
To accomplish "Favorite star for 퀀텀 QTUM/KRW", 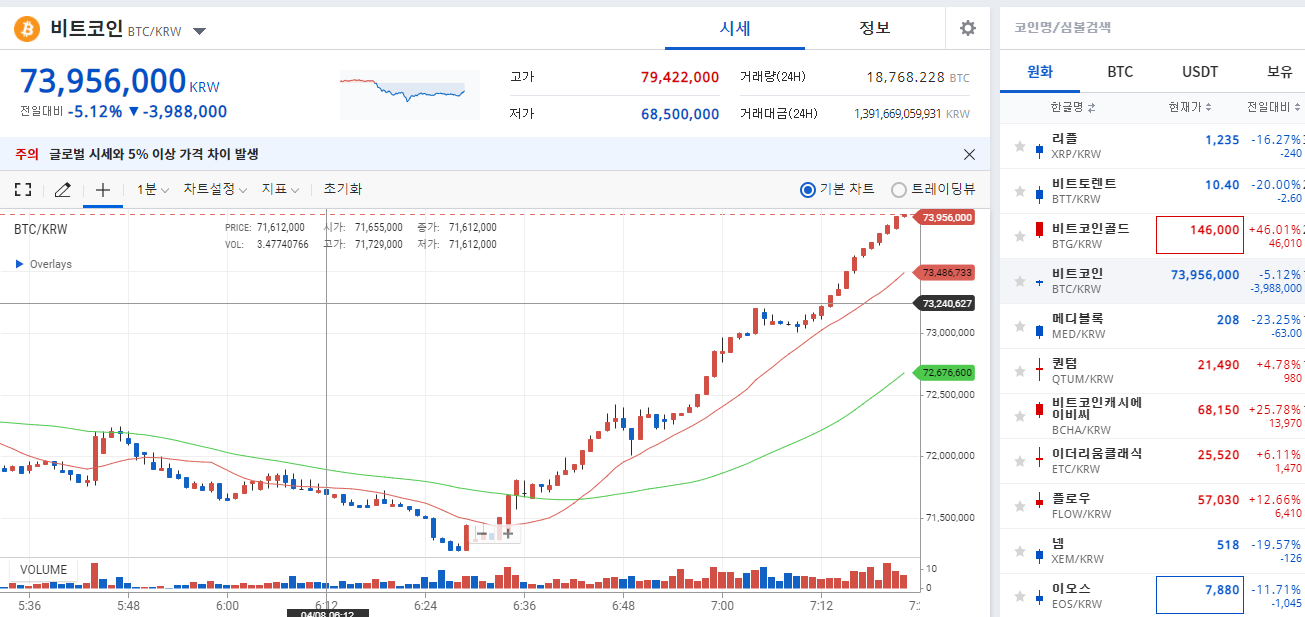I will 1019,371.
